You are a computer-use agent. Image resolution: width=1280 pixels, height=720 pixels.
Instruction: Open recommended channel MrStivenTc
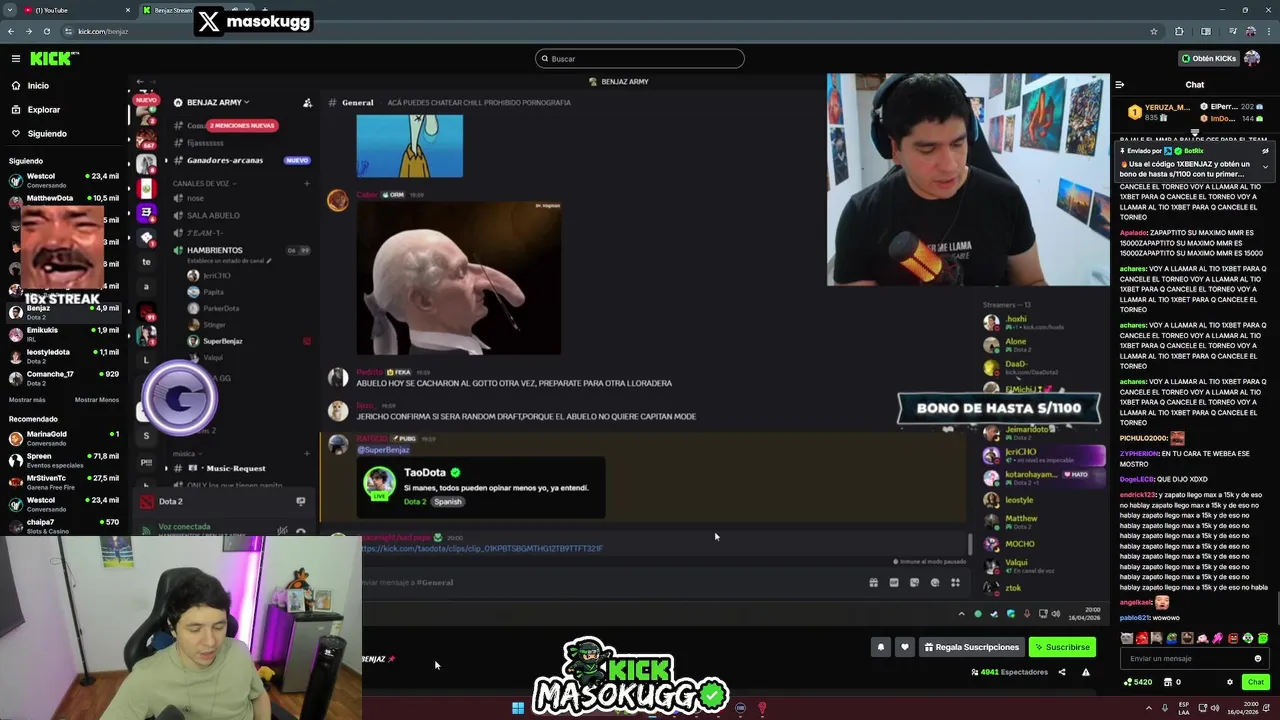click(63, 483)
